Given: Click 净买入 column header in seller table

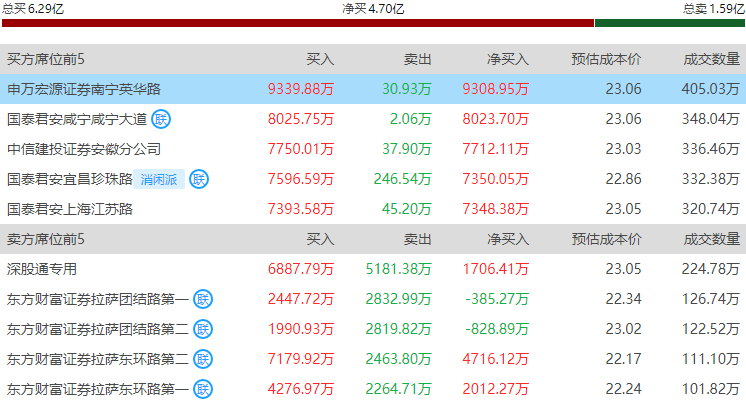Looking at the screenshot, I should pos(508,239).
